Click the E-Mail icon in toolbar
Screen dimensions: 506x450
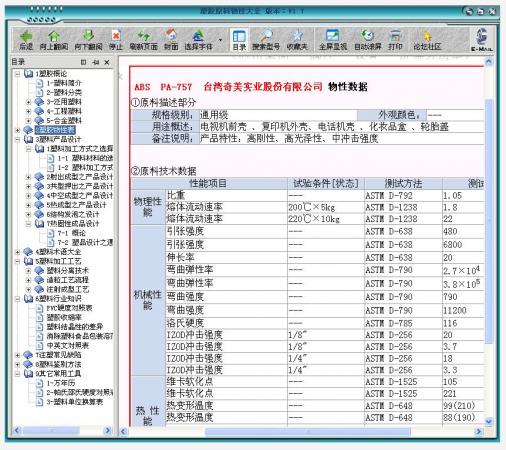[482, 39]
